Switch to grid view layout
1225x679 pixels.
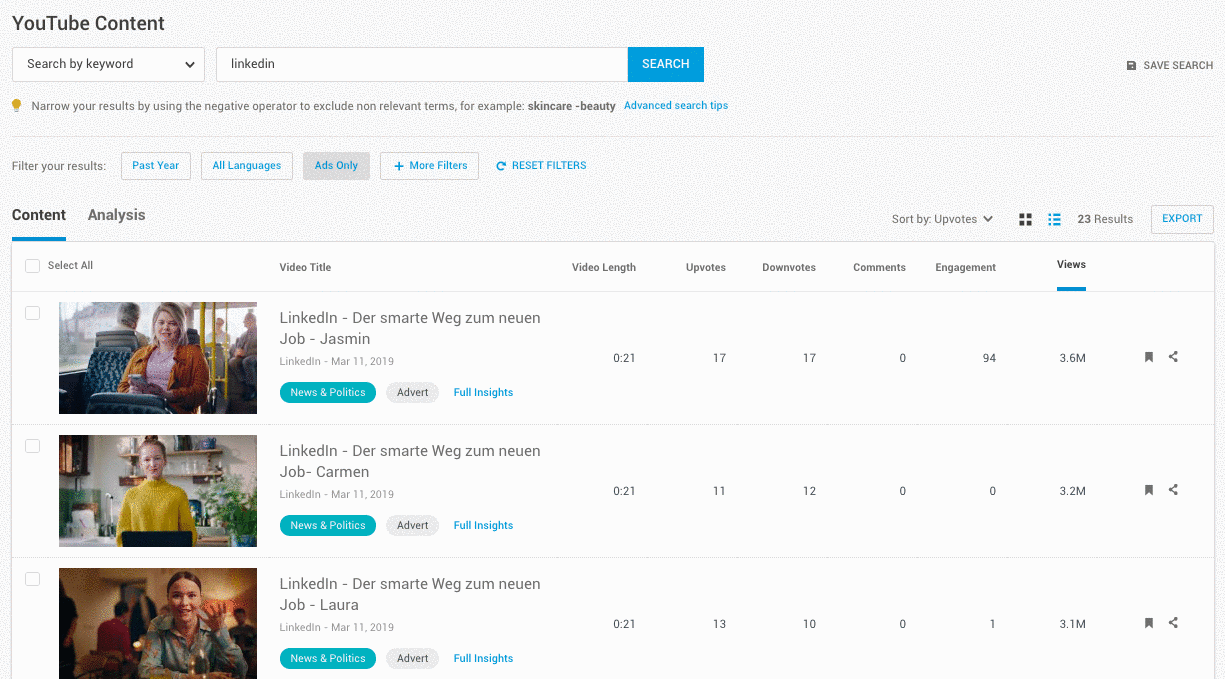[1025, 220]
